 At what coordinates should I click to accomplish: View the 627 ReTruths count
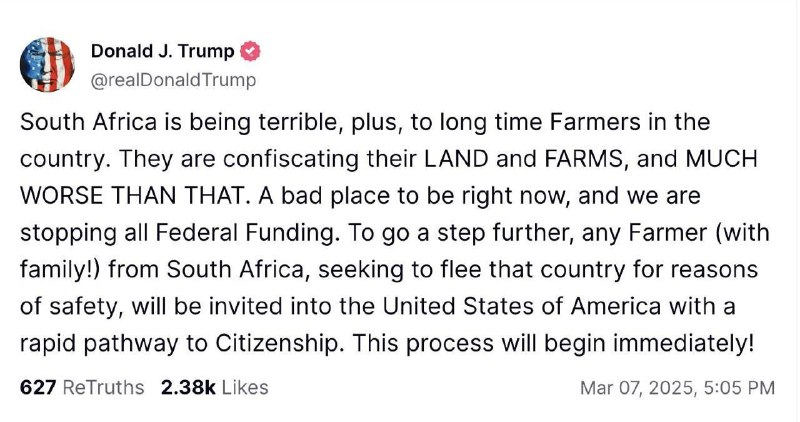coord(82,387)
